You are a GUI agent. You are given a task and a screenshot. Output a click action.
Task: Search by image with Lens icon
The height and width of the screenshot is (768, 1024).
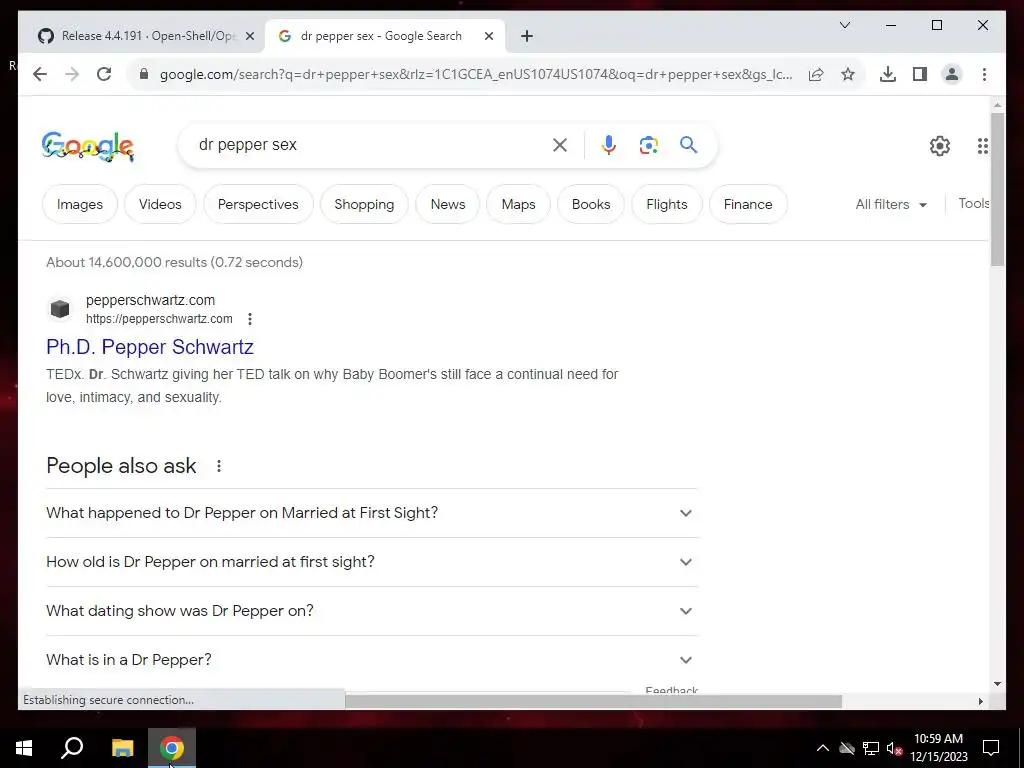coord(648,145)
